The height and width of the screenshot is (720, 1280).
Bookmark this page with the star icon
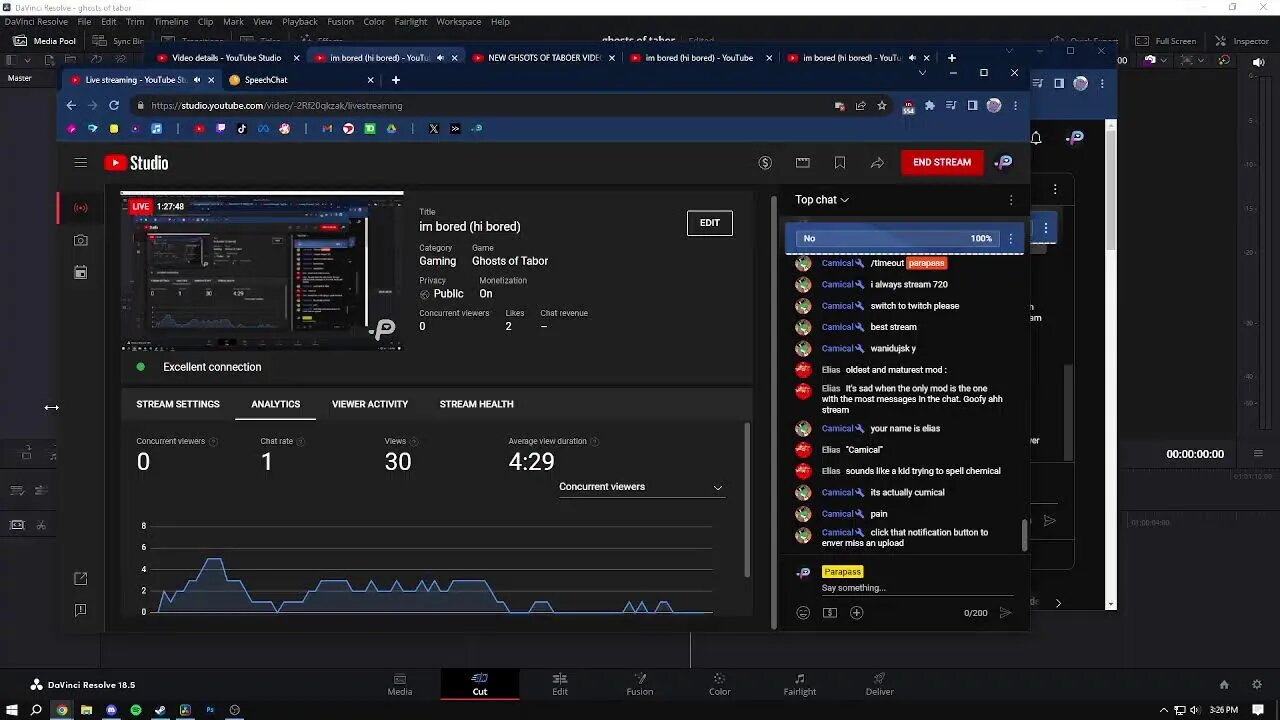pyautogui.click(x=882, y=105)
